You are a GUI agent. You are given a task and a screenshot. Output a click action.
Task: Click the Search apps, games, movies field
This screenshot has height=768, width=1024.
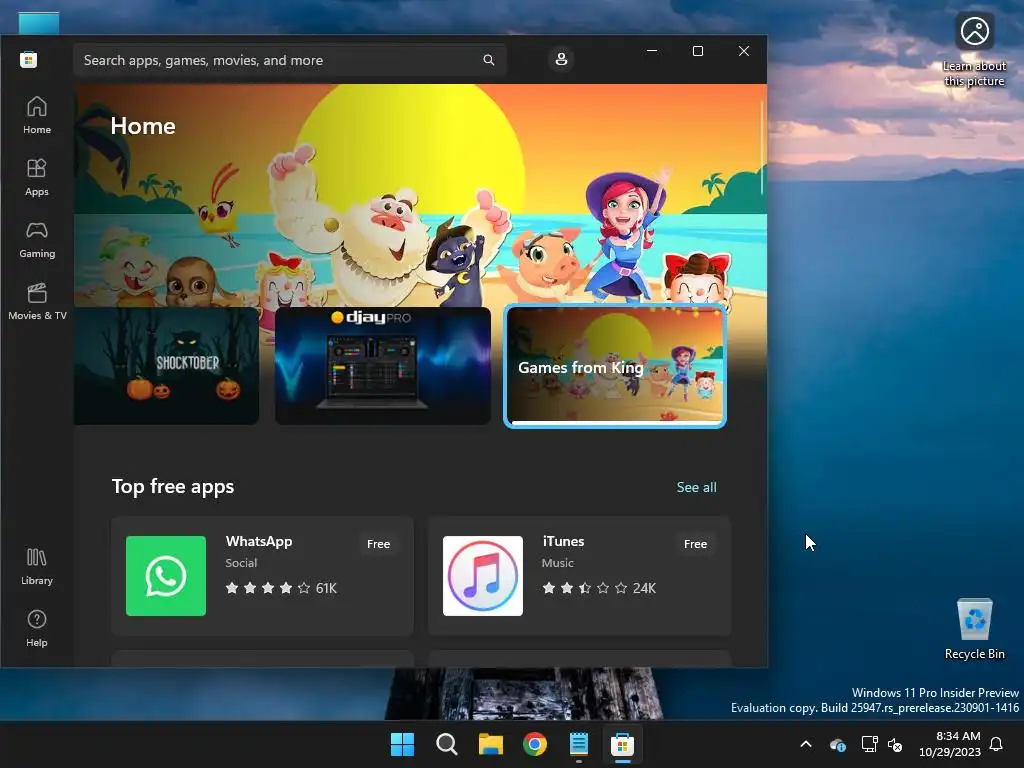(x=290, y=60)
